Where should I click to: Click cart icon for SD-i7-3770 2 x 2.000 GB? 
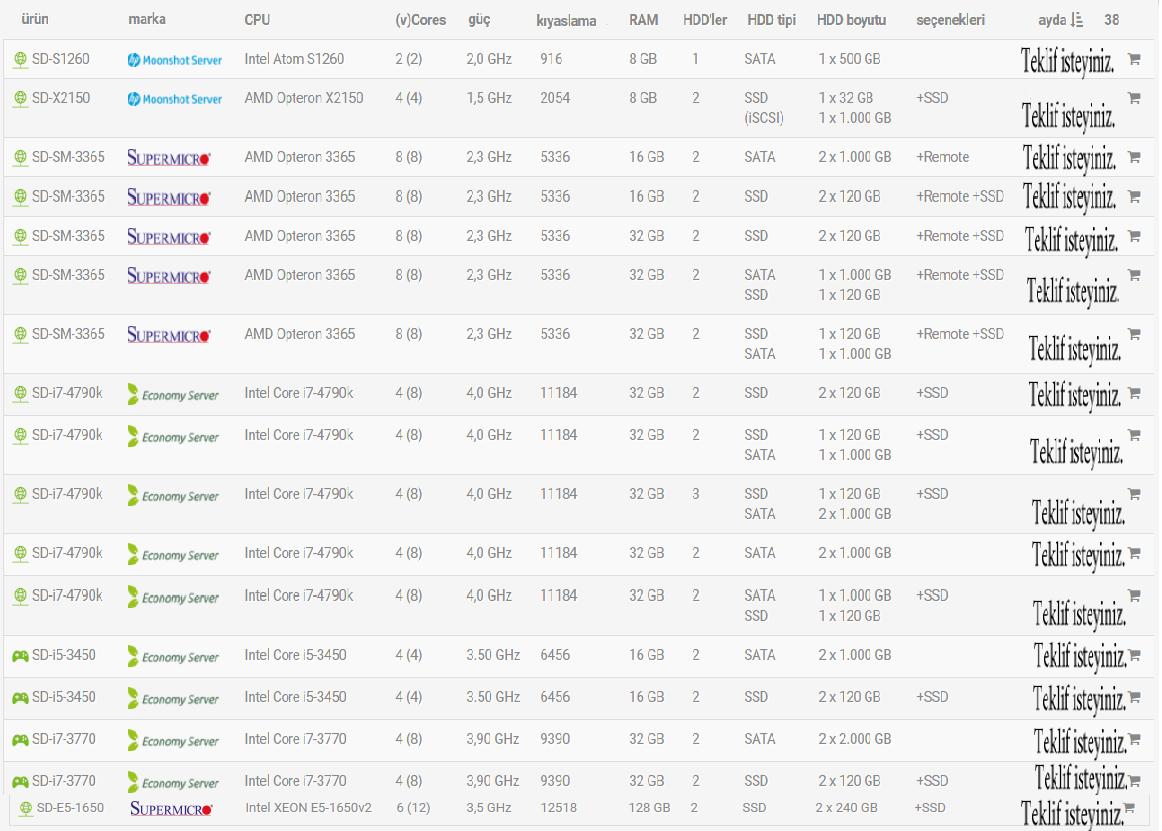[1134, 739]
